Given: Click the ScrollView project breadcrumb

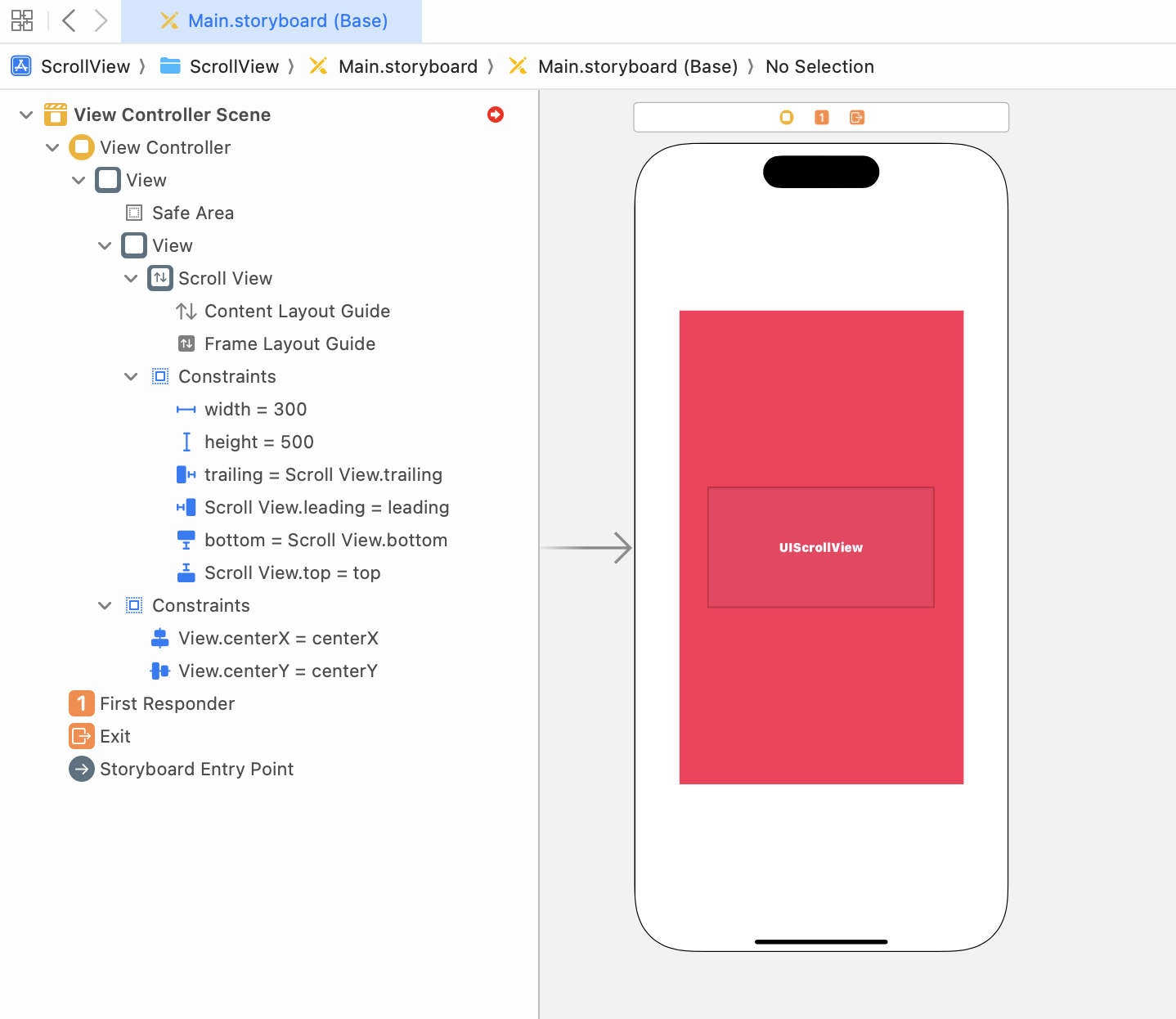Looking at the screenshot, I should [x=70, y=66].
